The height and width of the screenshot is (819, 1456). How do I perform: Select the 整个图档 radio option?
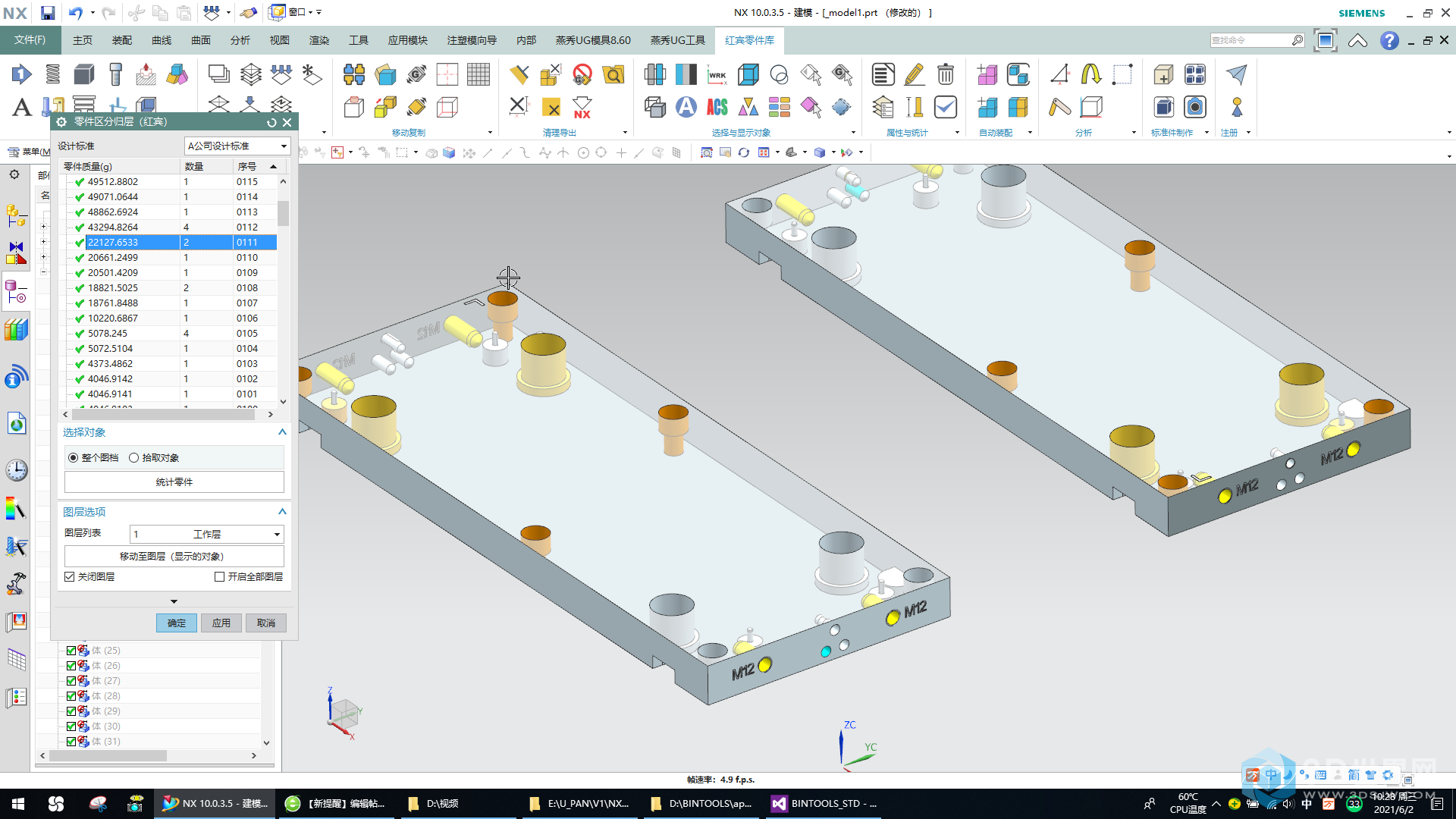pos(73,458)
